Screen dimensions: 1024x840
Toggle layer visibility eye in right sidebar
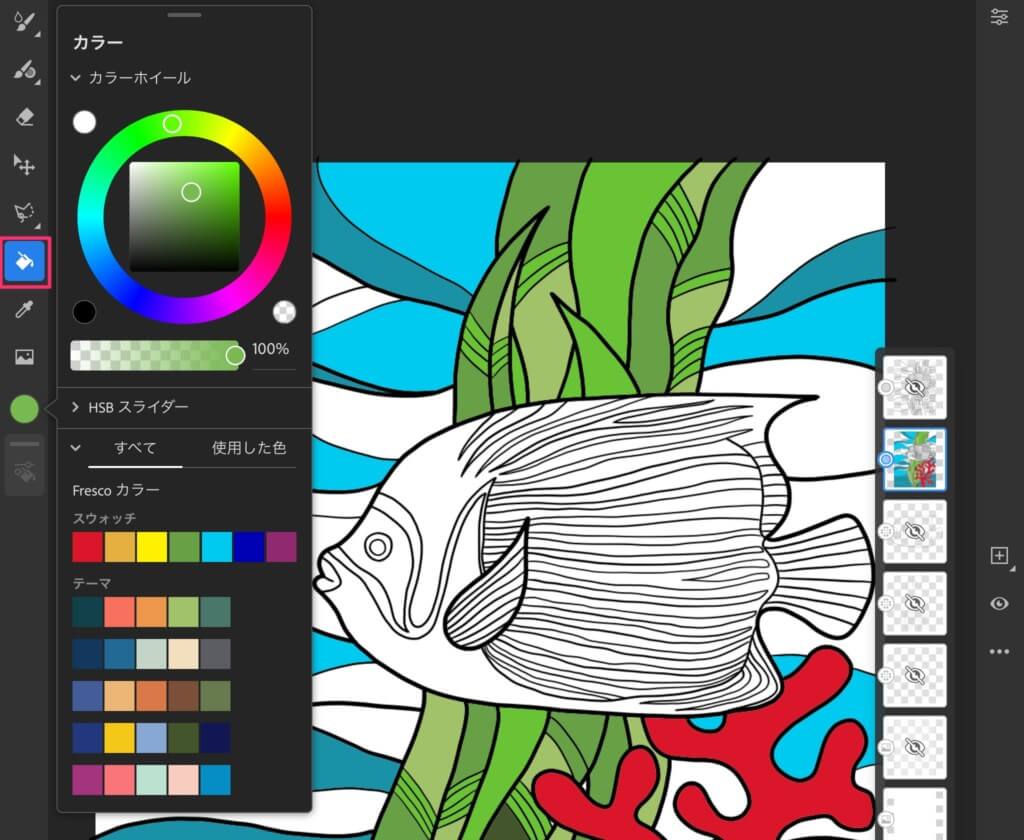pyautogui.click(x=998, y=604)
